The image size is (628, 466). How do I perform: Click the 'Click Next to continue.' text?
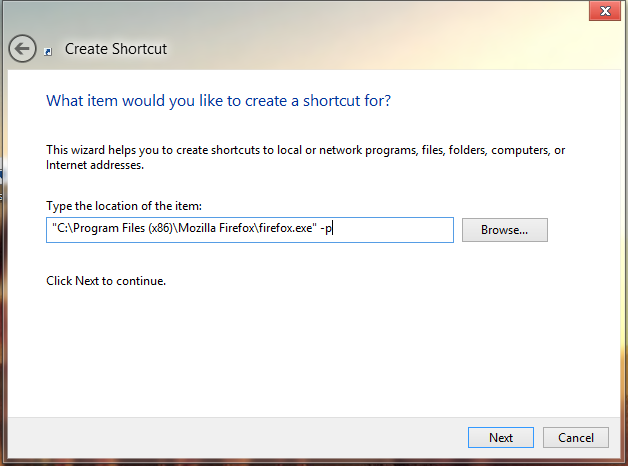(x=106, y=281)
